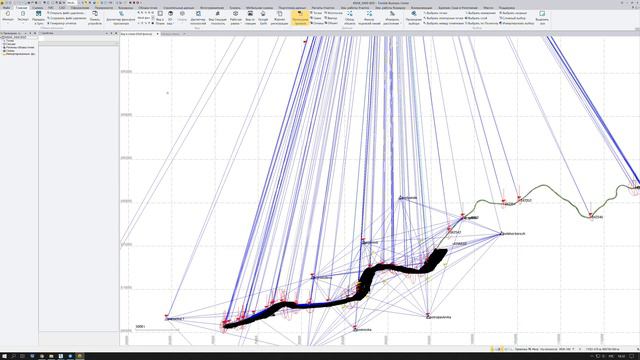Click Инвертировать выбор command
Screen dimensions: 640x360
coord(517,23)
